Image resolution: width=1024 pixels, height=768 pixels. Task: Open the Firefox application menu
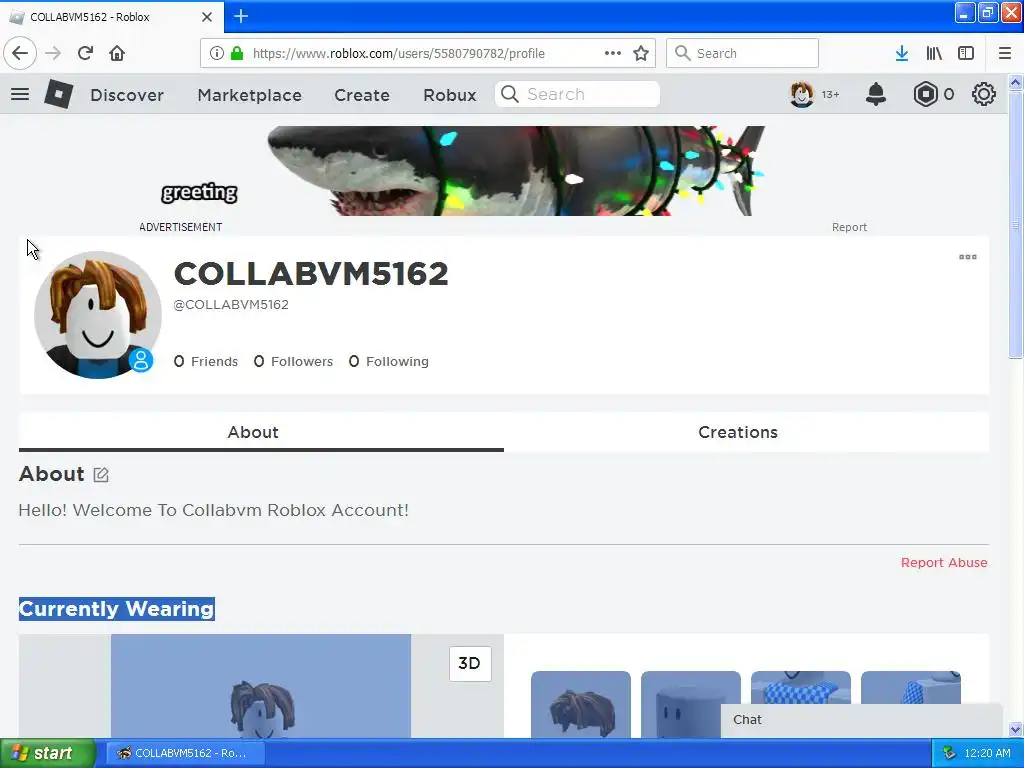click(1005, 53)
